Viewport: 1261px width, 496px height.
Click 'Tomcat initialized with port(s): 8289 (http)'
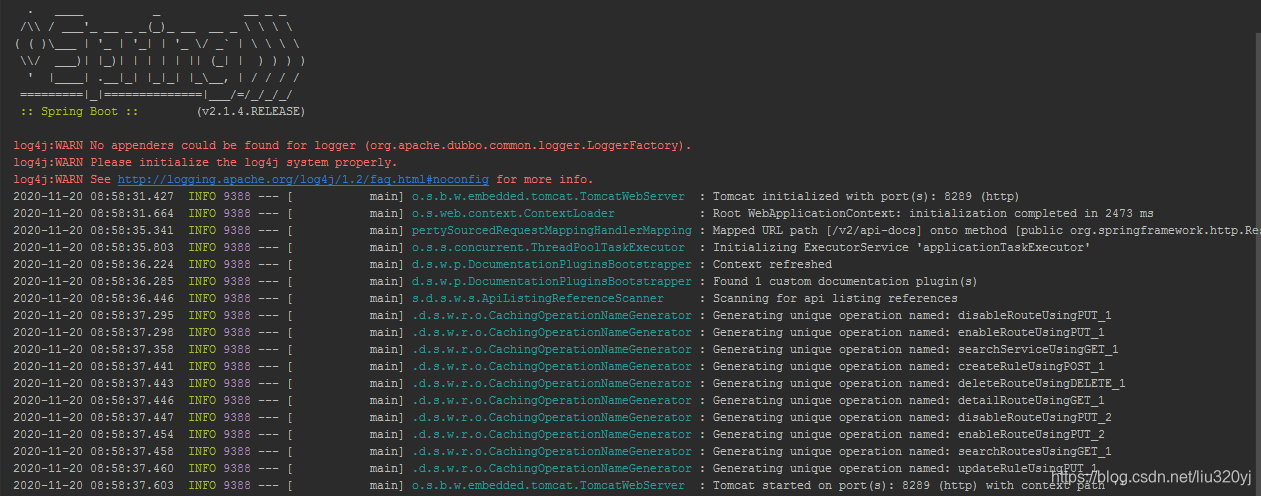[866, 196]
